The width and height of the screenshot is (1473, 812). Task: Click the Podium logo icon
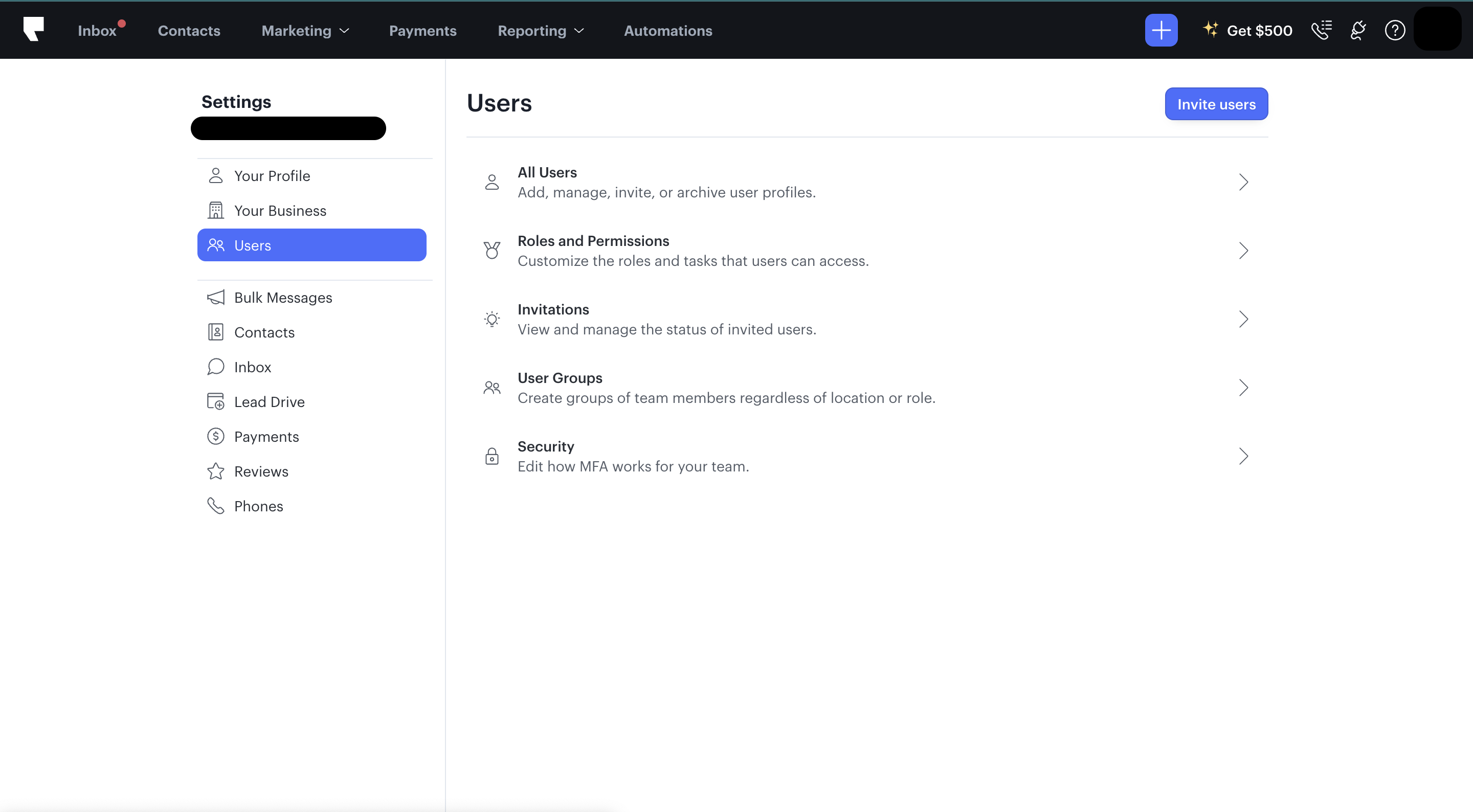[x=34, y=29]
